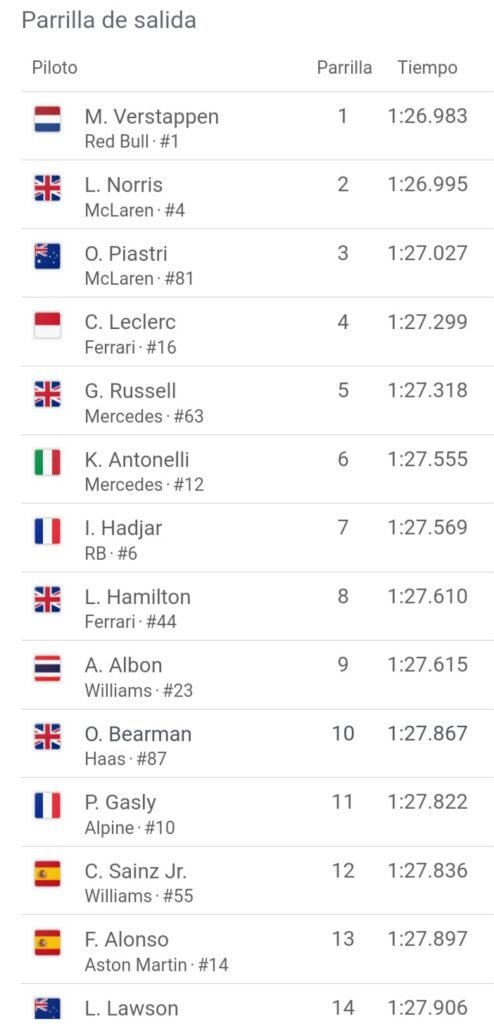Select O. Bearman Haas row
494x1024 pixels.
point(257,743)
